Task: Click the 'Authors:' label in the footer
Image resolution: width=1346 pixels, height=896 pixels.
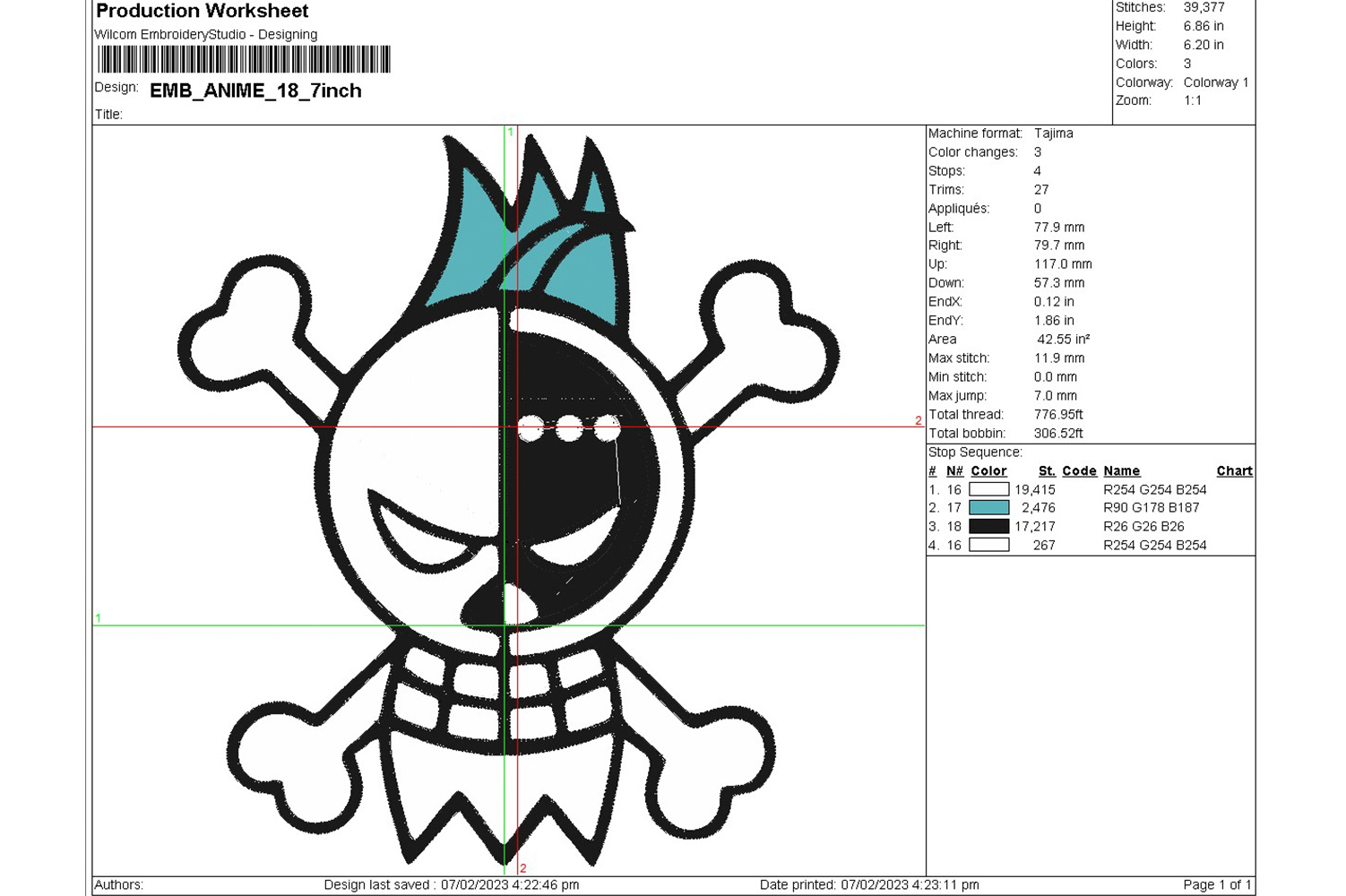Action: pos(119,885)
